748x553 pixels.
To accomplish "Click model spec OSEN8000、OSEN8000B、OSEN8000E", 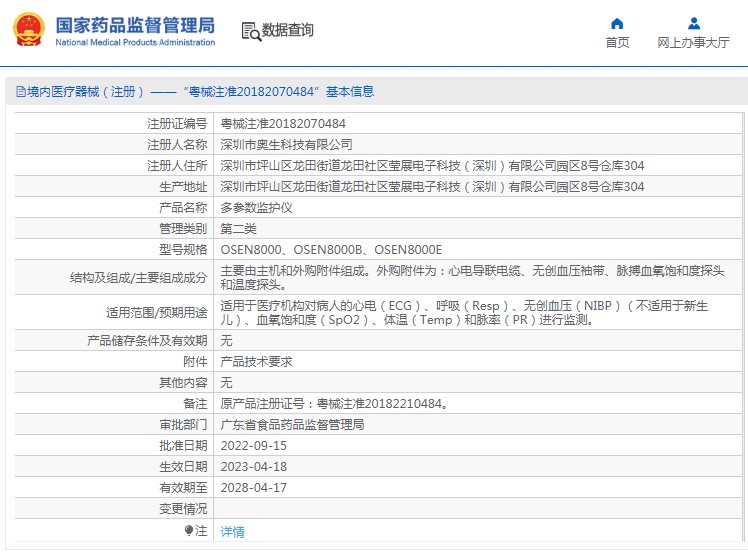I will [331, 250].
